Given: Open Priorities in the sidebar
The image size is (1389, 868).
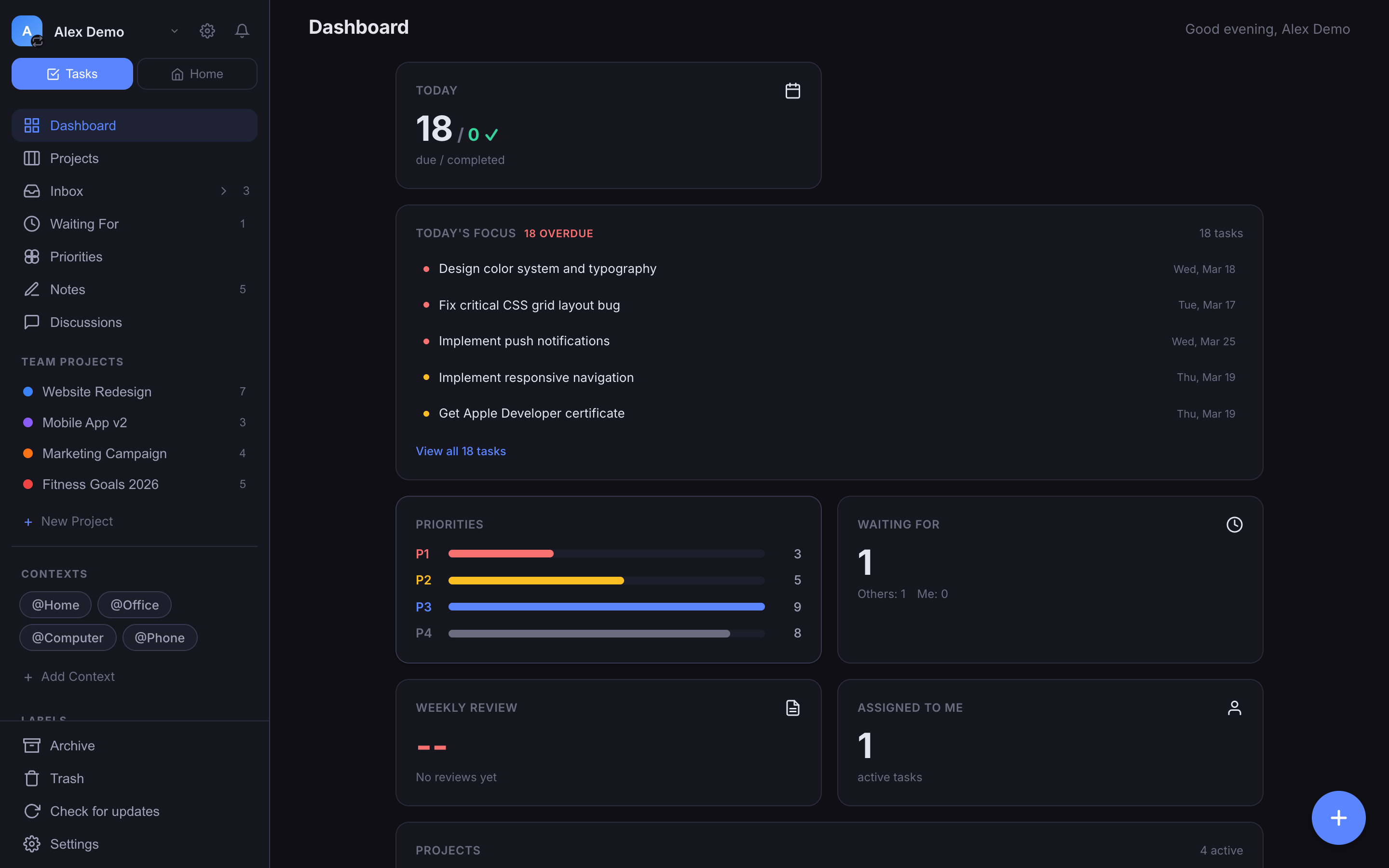Looking at the screenshot, I should (x=134, y=257).
